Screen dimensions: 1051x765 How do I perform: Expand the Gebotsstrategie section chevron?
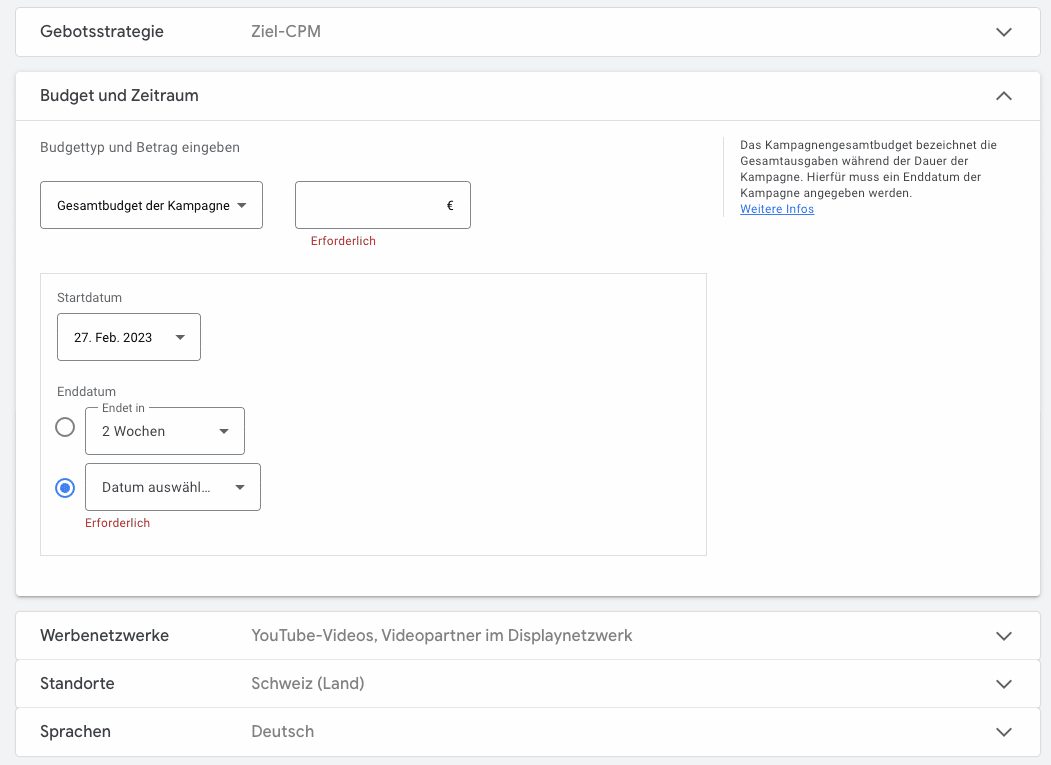click(x=1003, y=32)
